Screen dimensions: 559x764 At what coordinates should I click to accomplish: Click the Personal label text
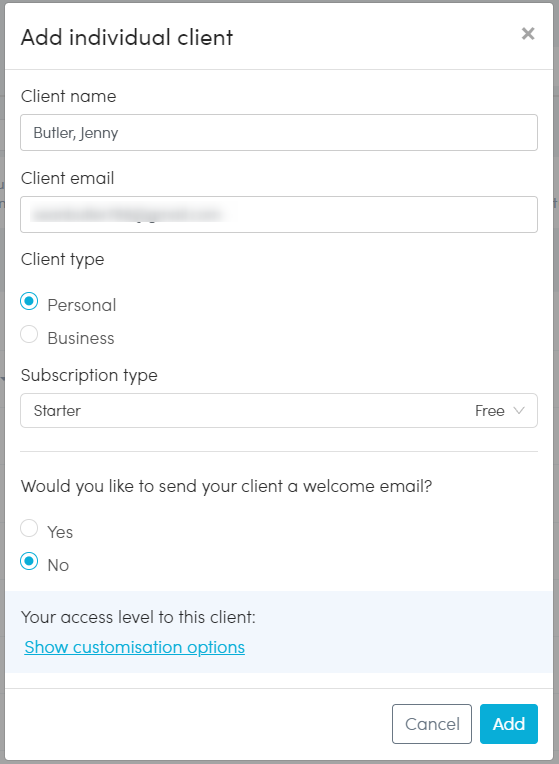coord(82,305)
